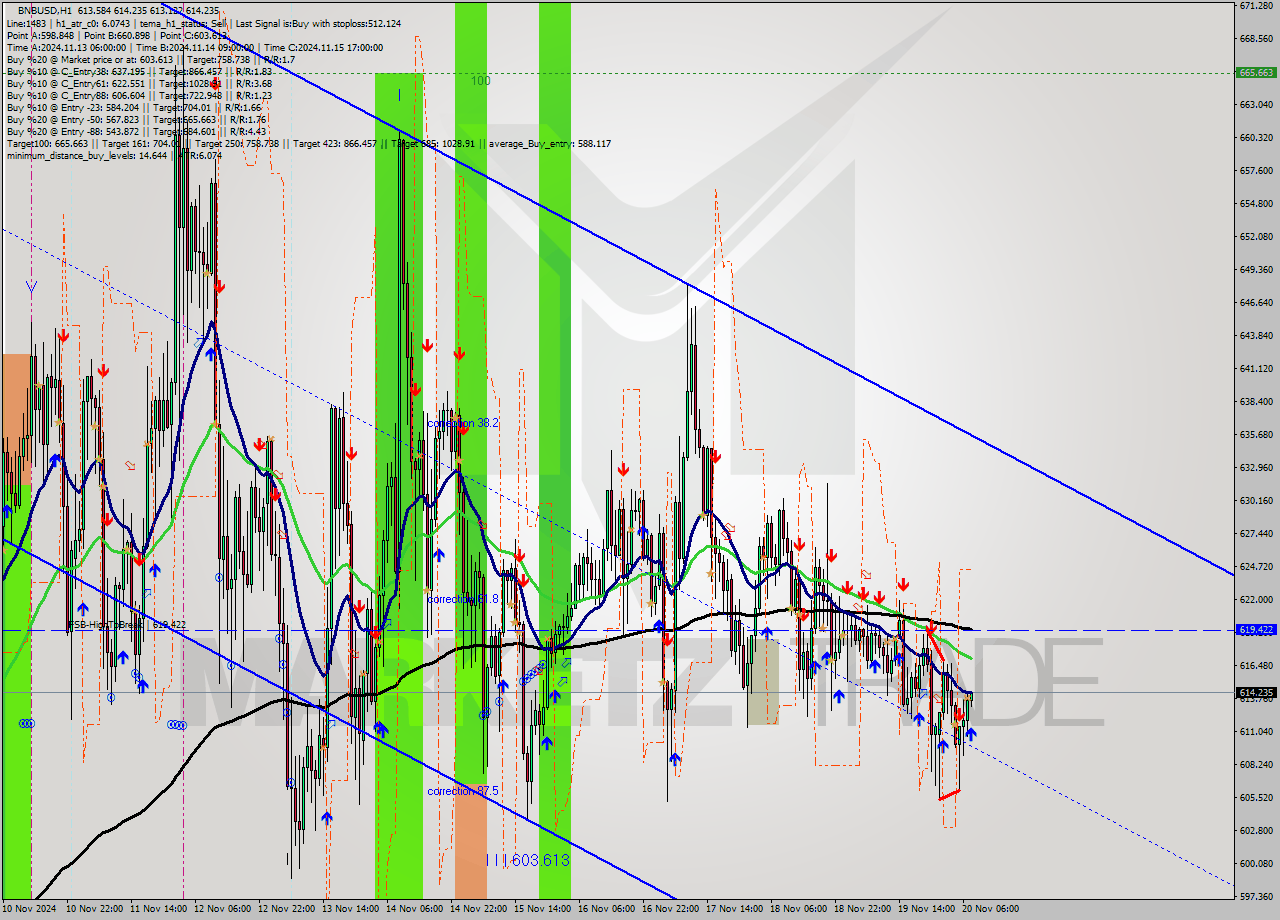Click the '16 Nov 22:00' time label
Screen dimensions: 1280x920
coord(670,909)
